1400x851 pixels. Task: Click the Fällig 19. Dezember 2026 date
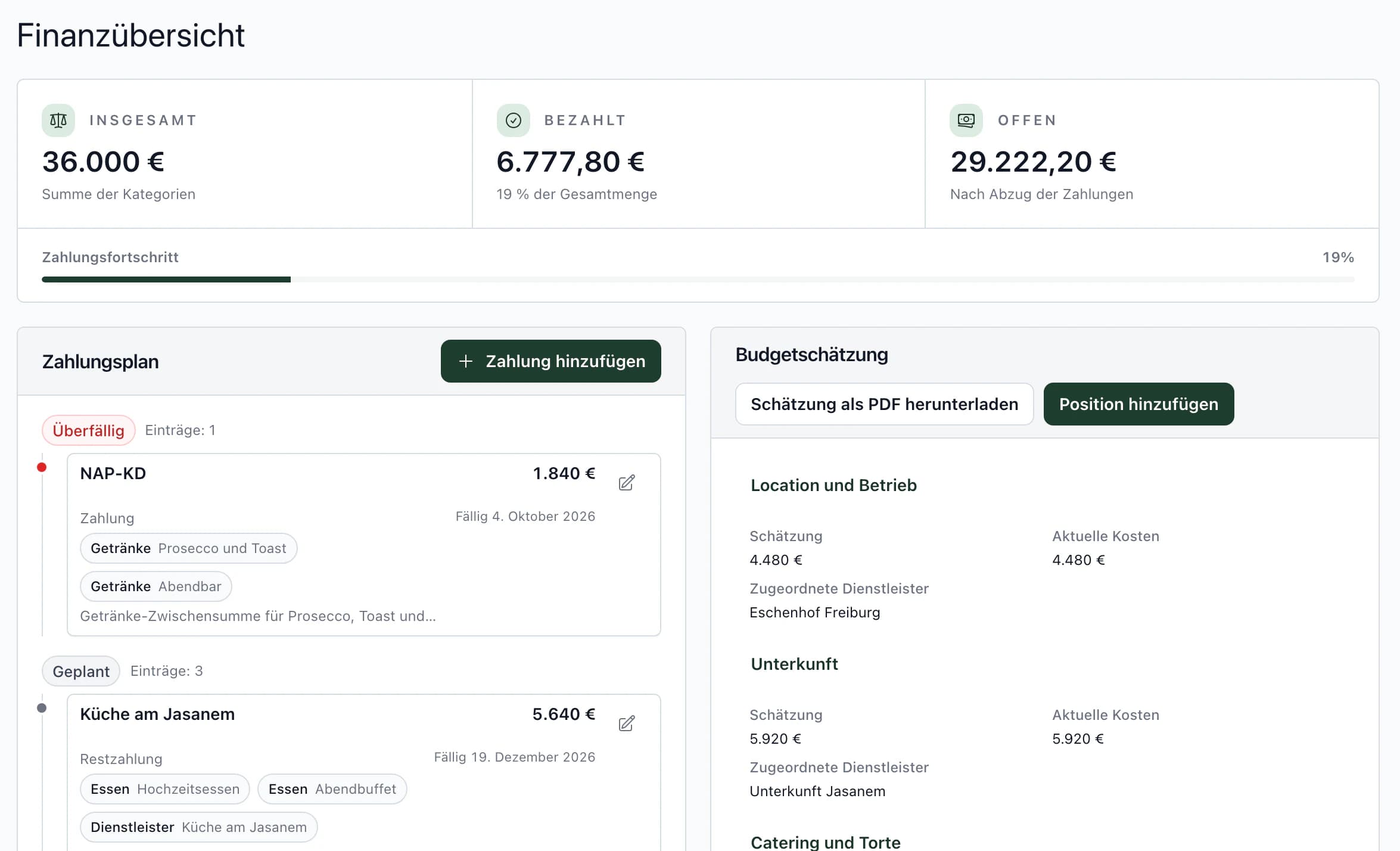[x=515, y=757]
